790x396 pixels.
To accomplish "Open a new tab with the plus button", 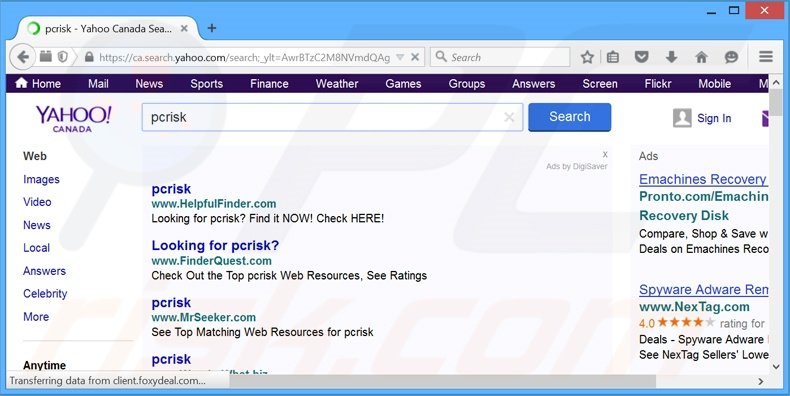I will (212, 28).
